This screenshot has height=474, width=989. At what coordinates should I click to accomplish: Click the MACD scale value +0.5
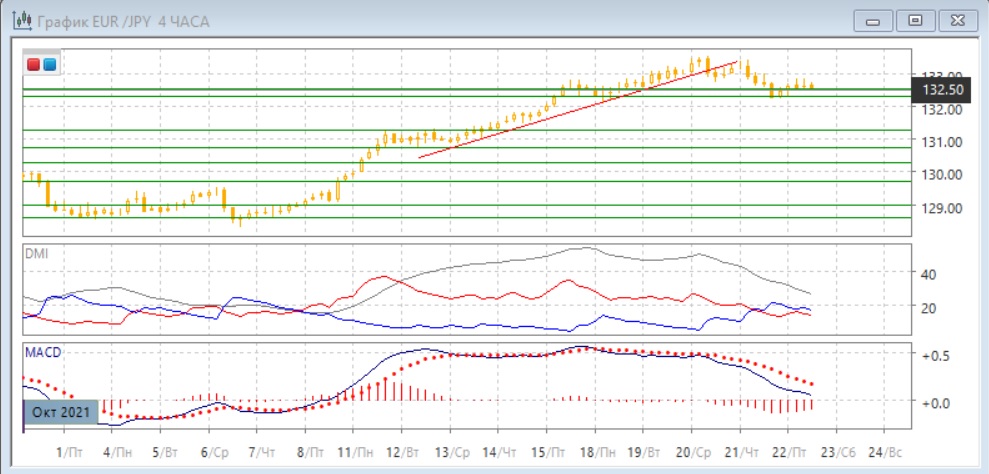[934, 357]
